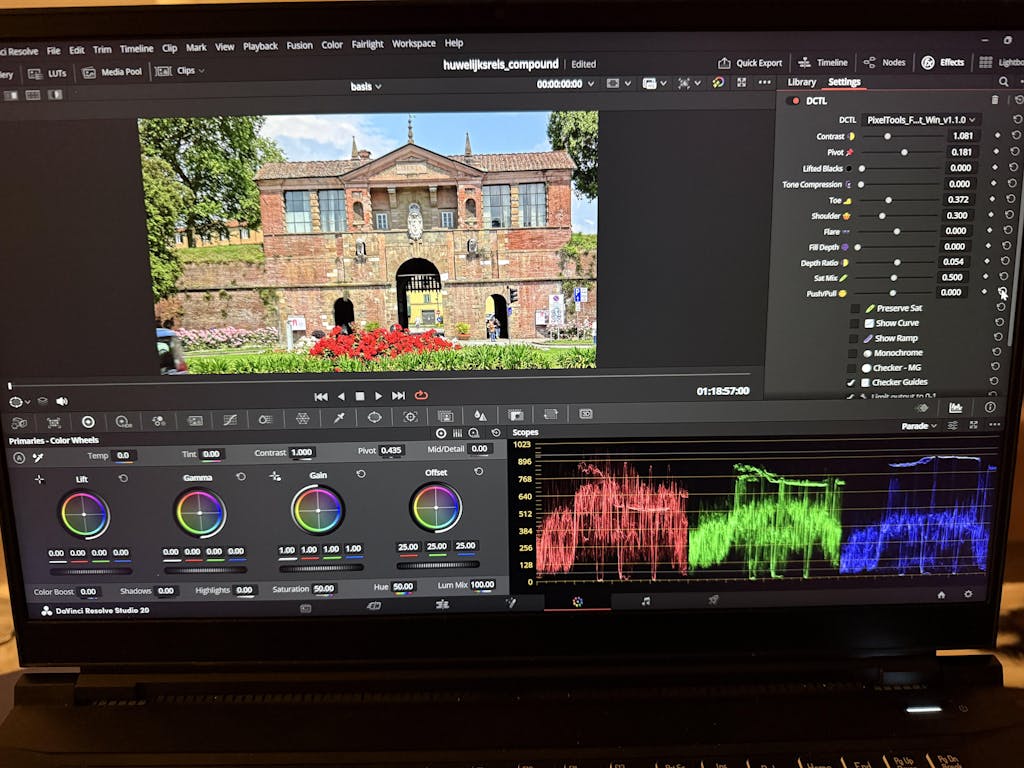Screen dimensions: 1024x768
Task: Reset the Lift color wheel
Action: (x=123, y=478)
